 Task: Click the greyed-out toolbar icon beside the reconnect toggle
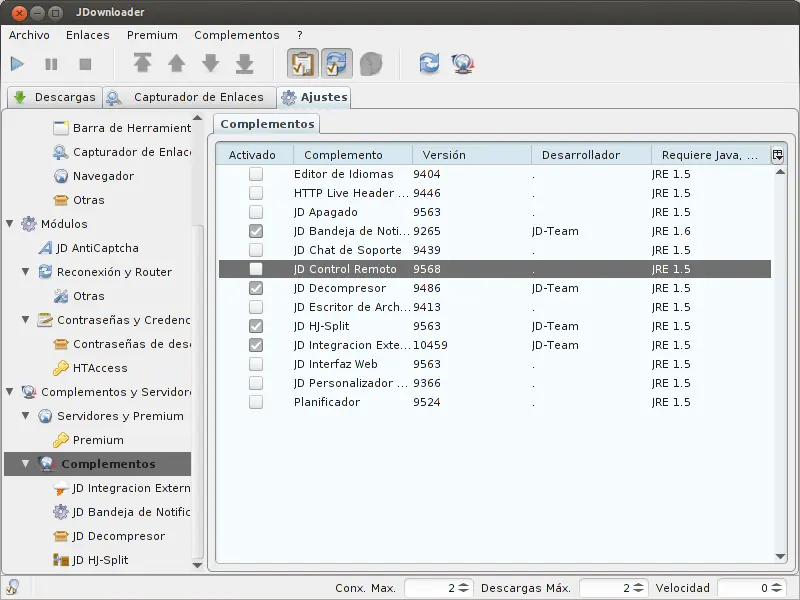[x=371, y=64]
